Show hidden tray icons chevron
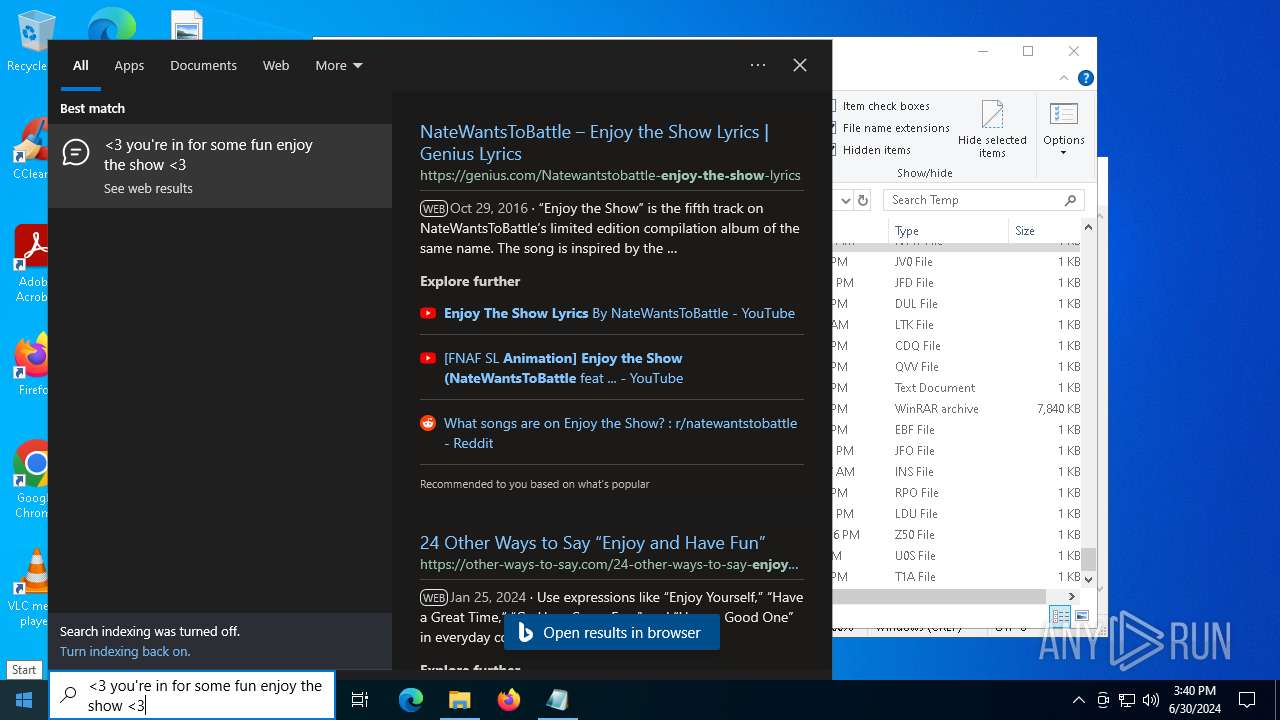Viewport: 1280px width, 720px height. (x=1078, y=700)
